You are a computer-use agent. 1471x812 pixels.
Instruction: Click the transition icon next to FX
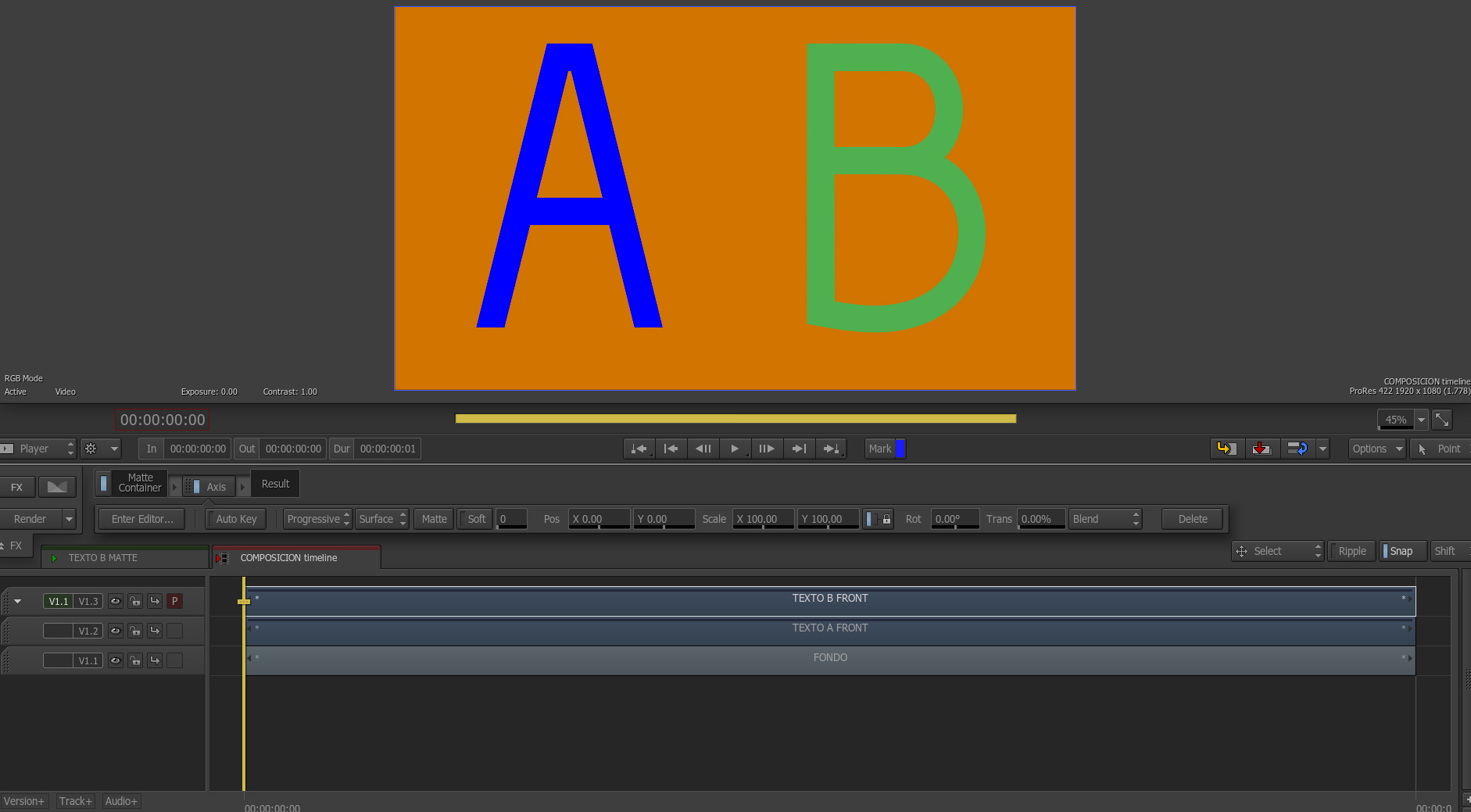[x=57, y=487]
